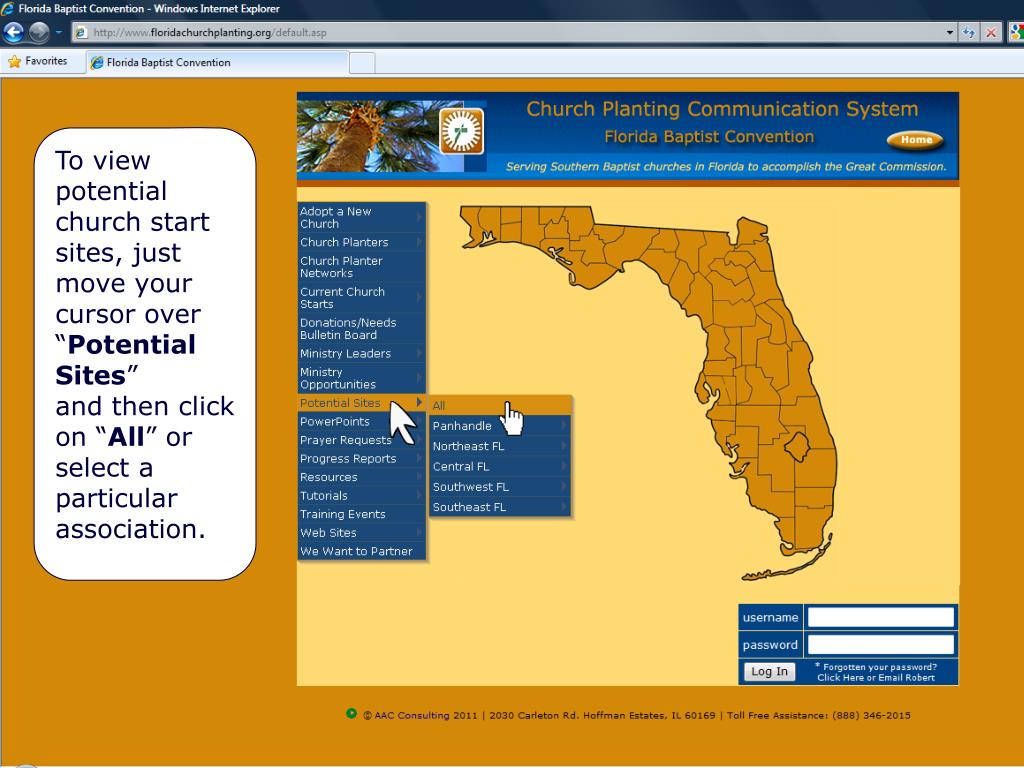Image resolution: width=1024 pixels, height=768 pixels.
Task: Expand arrow on Southeast FL submenu row
Action: pyautogui.click(x=564, y=507)
